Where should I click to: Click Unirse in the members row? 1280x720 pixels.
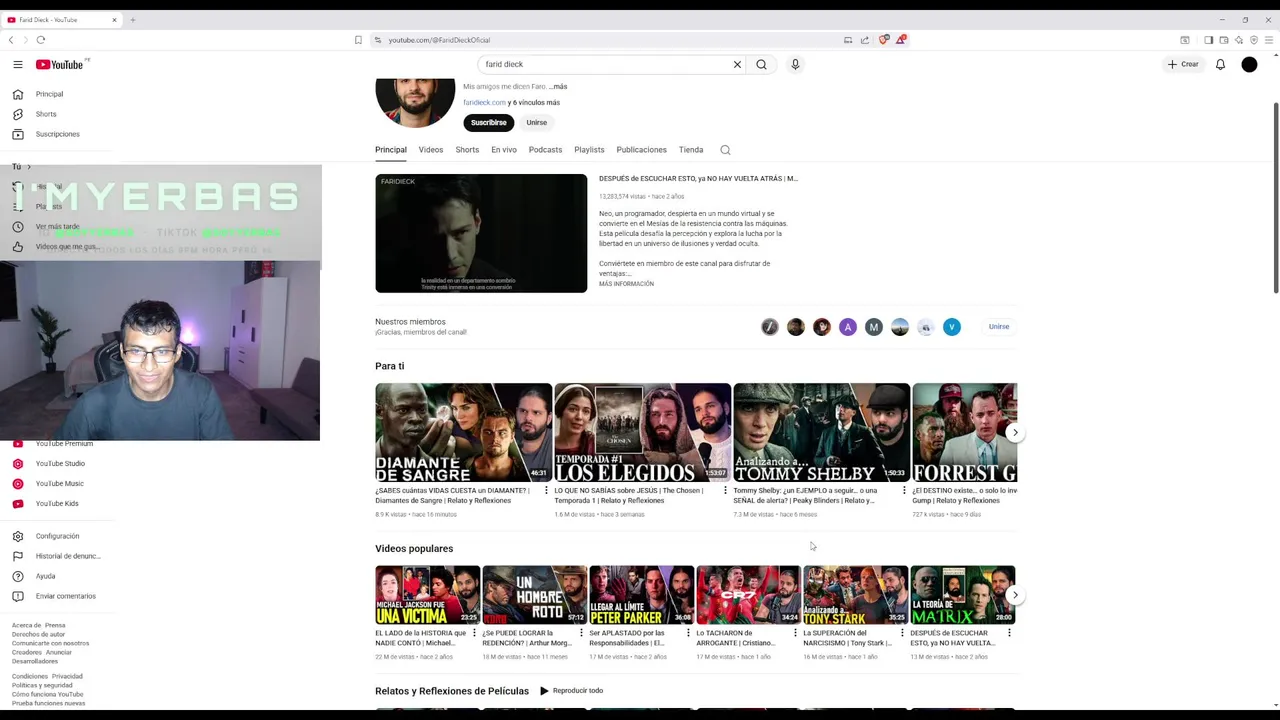coord(999,327)
